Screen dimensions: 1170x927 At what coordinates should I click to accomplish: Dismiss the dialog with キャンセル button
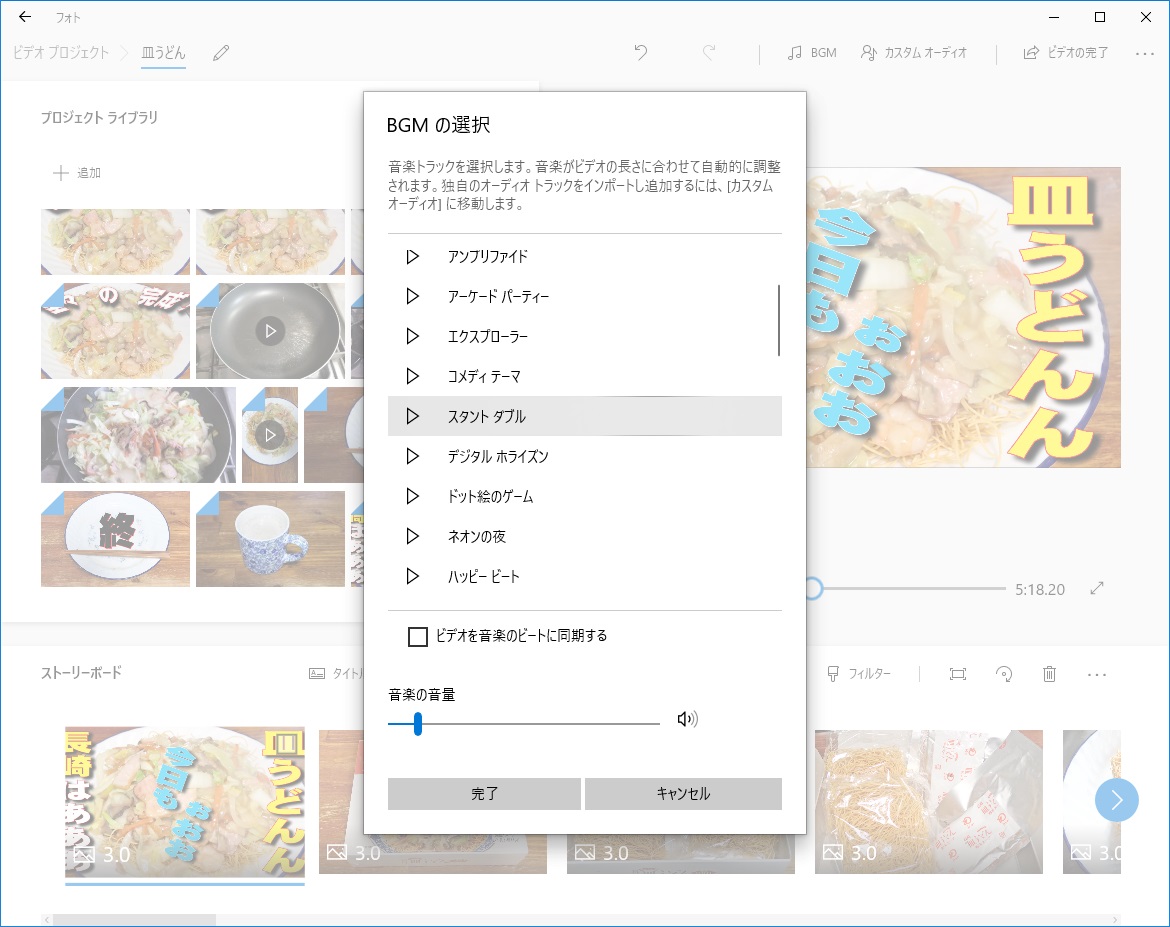click(683, 793)
